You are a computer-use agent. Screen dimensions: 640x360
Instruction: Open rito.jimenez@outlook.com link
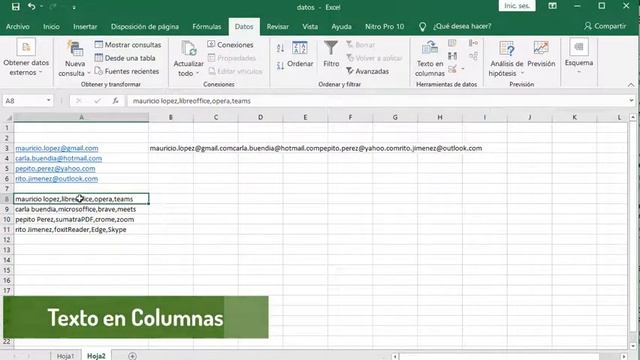click(57, 179)
